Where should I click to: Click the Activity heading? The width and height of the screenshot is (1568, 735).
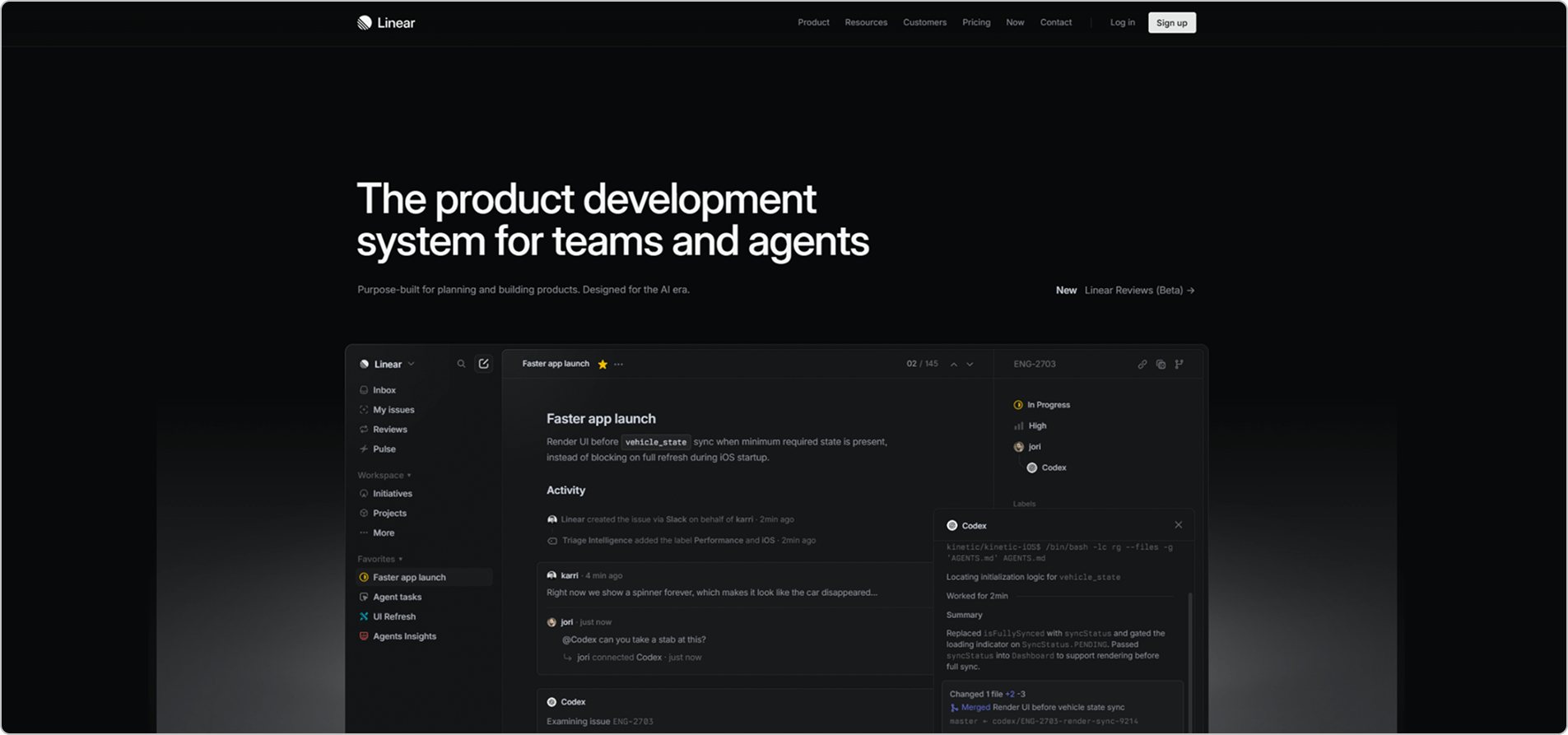tap(565, 491)
